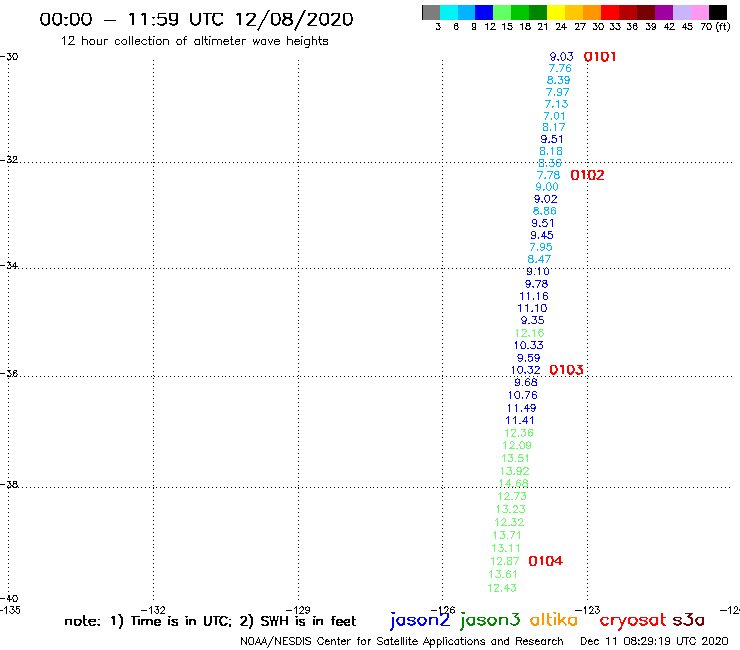The height and width of the screenshot is (650, 740).
Task: Click the wave height value 12.16
Action: click(530, 333)
